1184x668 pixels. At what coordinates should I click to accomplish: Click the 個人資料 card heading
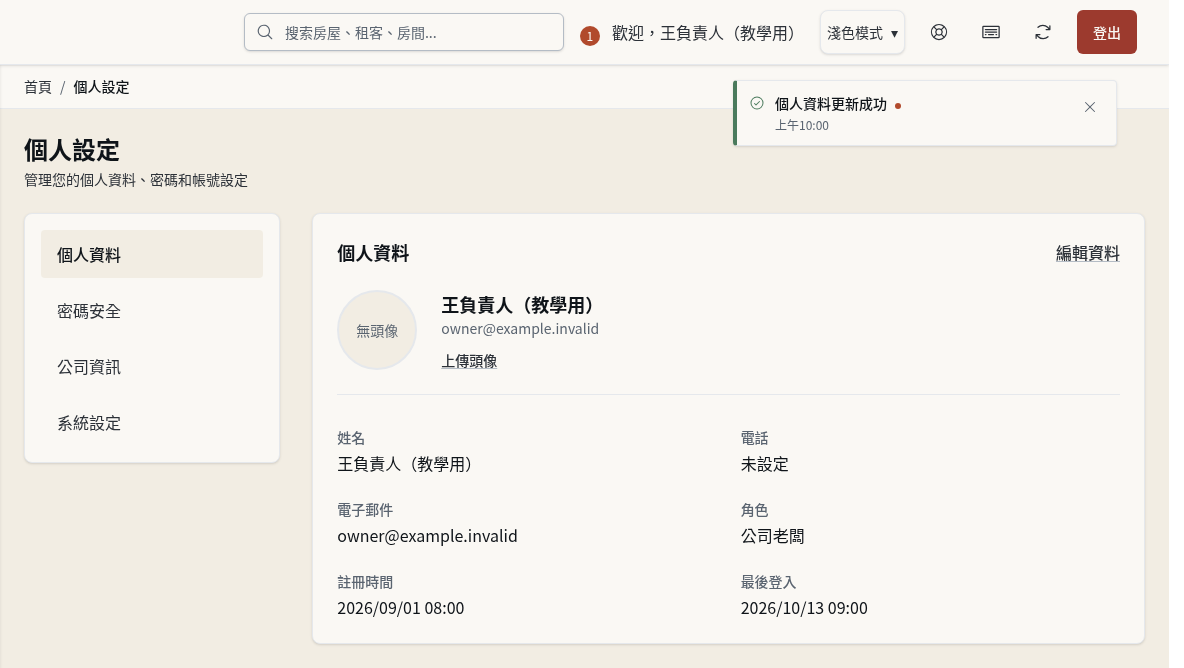pos(373,254)
